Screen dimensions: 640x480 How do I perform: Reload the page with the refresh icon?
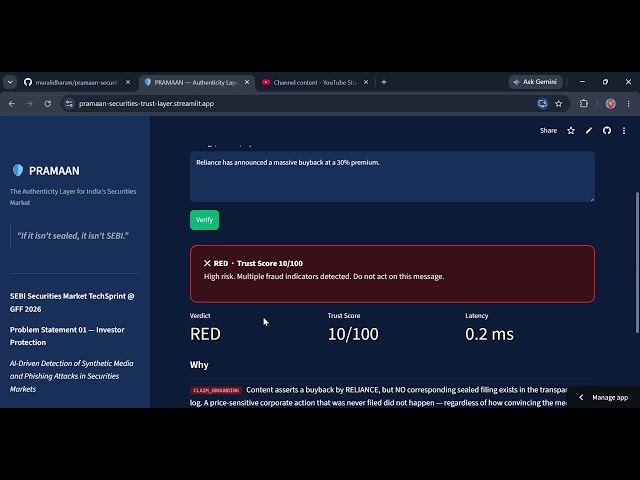click(48, 104)
